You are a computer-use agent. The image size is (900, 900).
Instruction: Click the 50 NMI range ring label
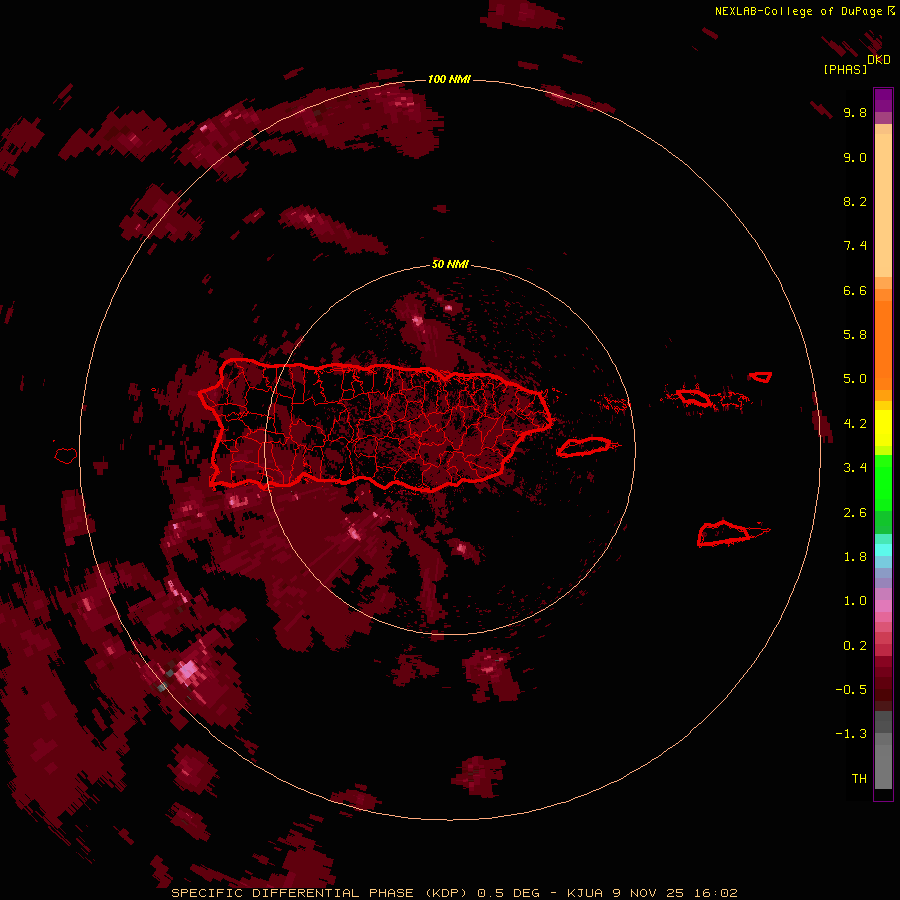[x=450, y=264]
